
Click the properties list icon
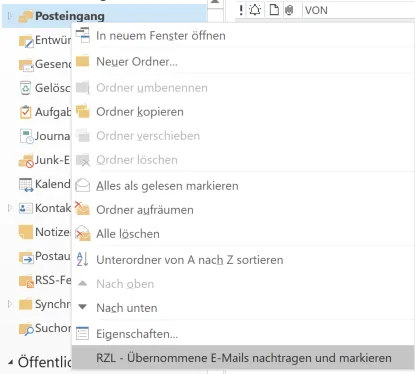pos(82,333)
